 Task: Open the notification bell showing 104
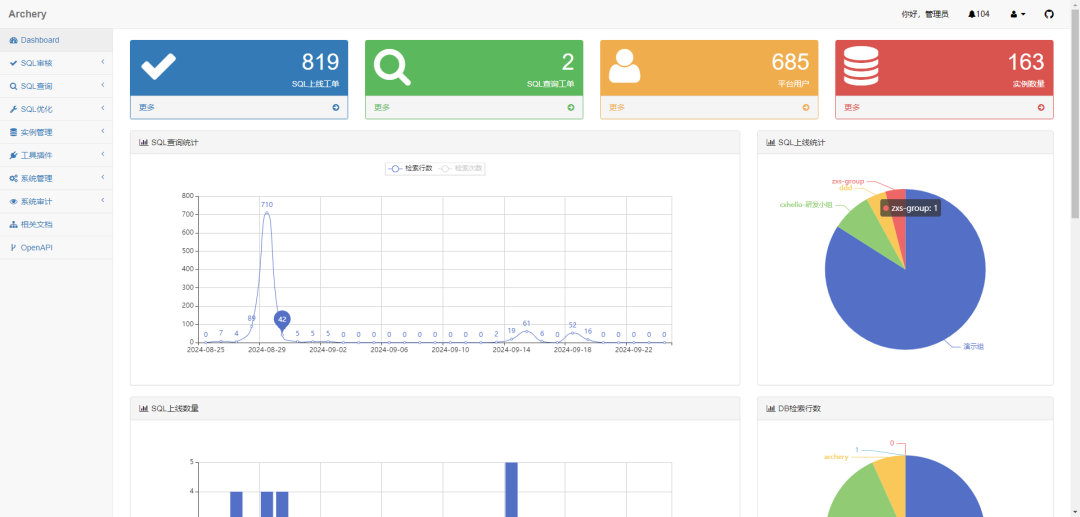click(978, 14)
